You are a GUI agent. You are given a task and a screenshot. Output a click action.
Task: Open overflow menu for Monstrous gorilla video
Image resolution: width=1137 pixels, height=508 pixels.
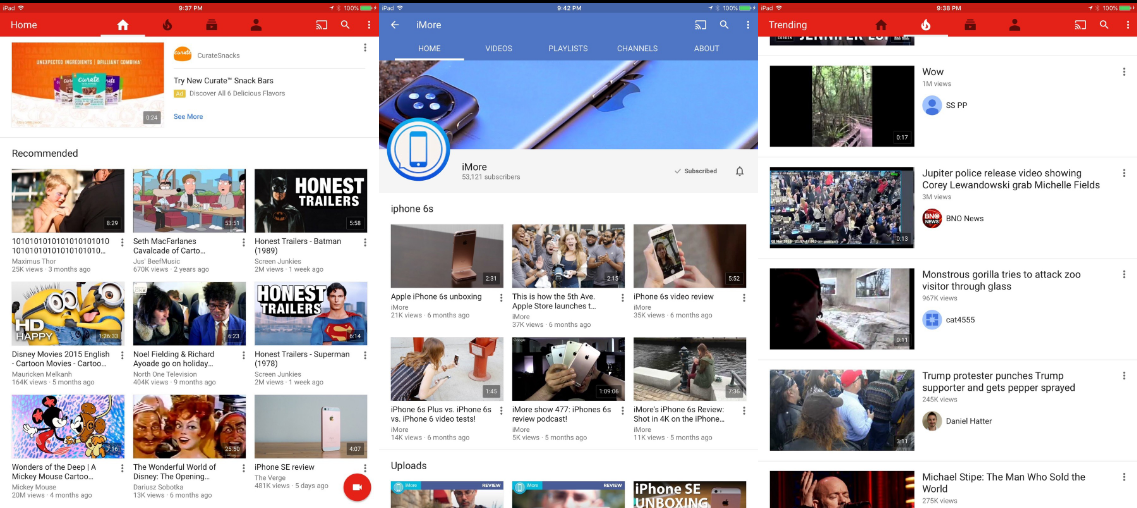[x=1124, y=275]
